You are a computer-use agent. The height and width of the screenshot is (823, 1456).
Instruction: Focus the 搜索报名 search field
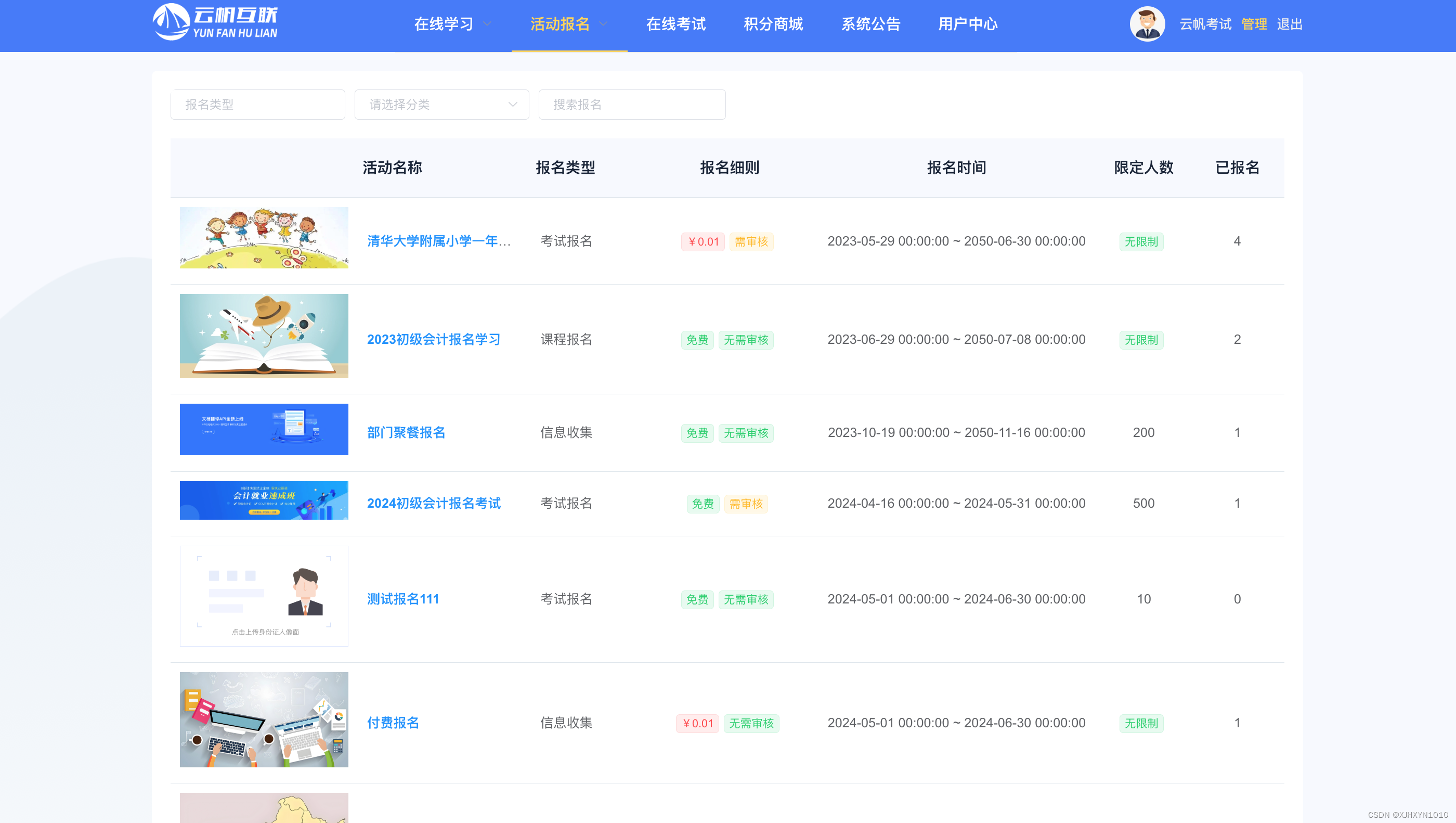631,105
